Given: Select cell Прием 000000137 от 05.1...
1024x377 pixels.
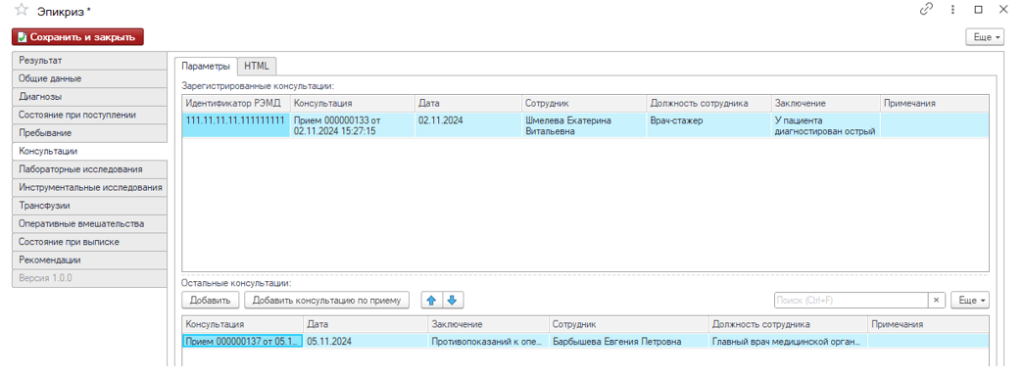Looking at the screenshot, I should tap(242, 341).
